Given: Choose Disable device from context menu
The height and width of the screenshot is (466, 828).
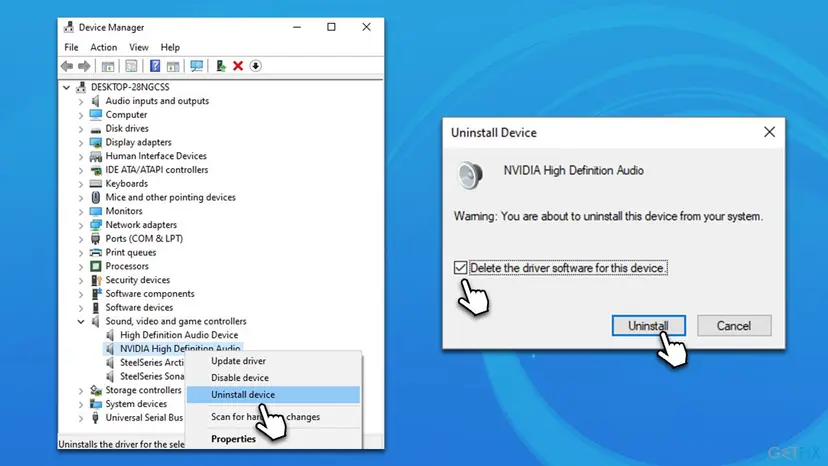Looking at the screenshot, I should pos(274,378).
